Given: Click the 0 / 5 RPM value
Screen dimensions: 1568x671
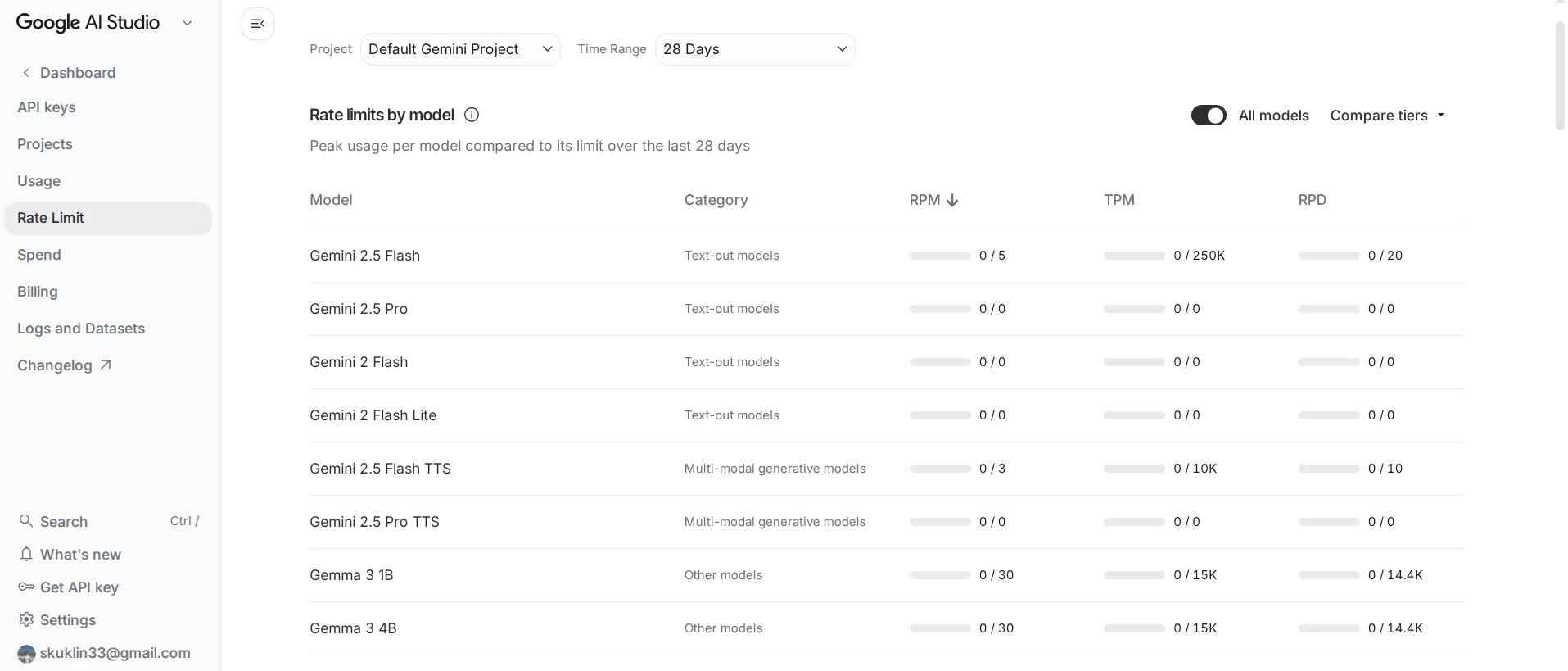Looking at the screenshot, I should coord(992,256).
